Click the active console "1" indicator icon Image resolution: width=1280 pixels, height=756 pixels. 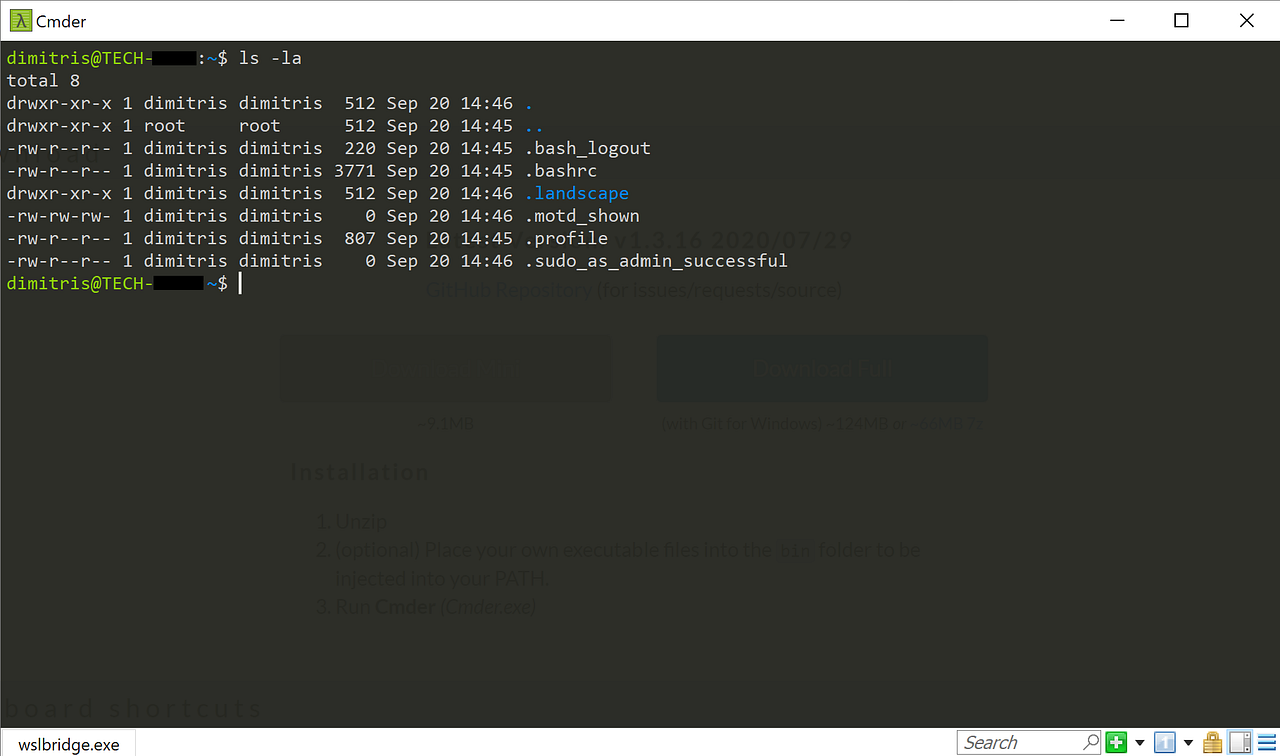tap(1163, 742)
